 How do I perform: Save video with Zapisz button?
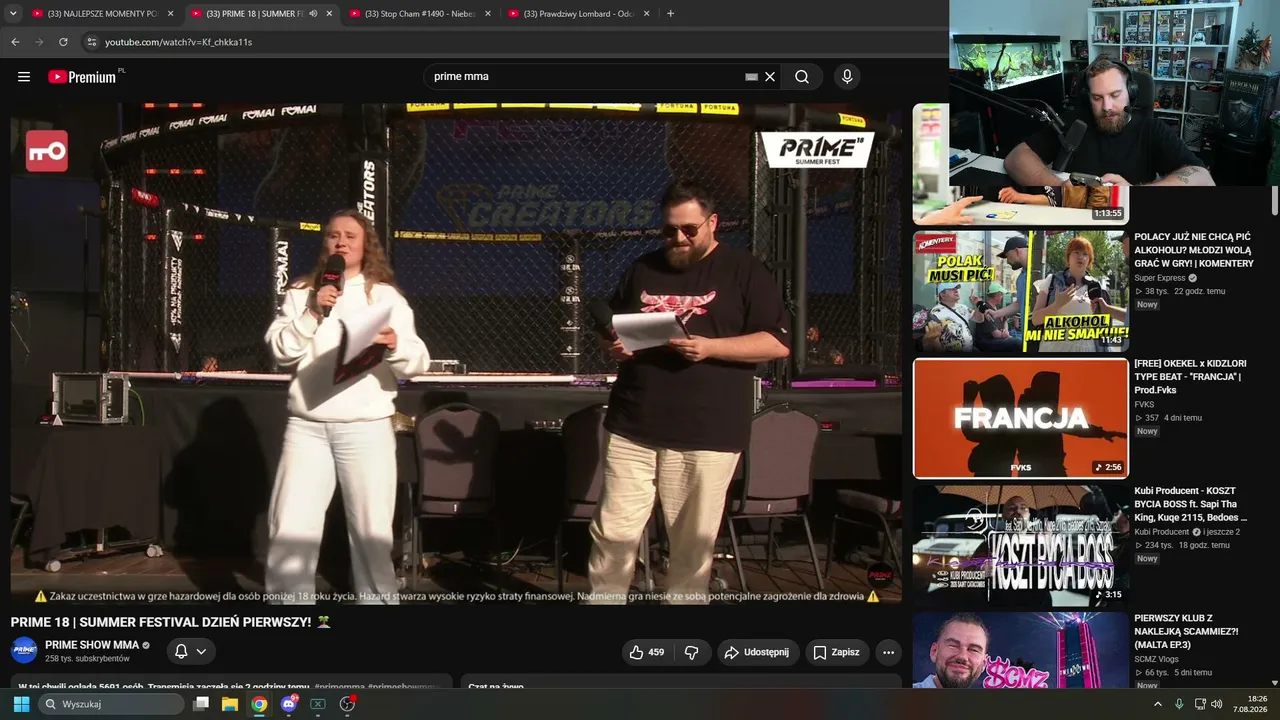(x=836, y=652)
